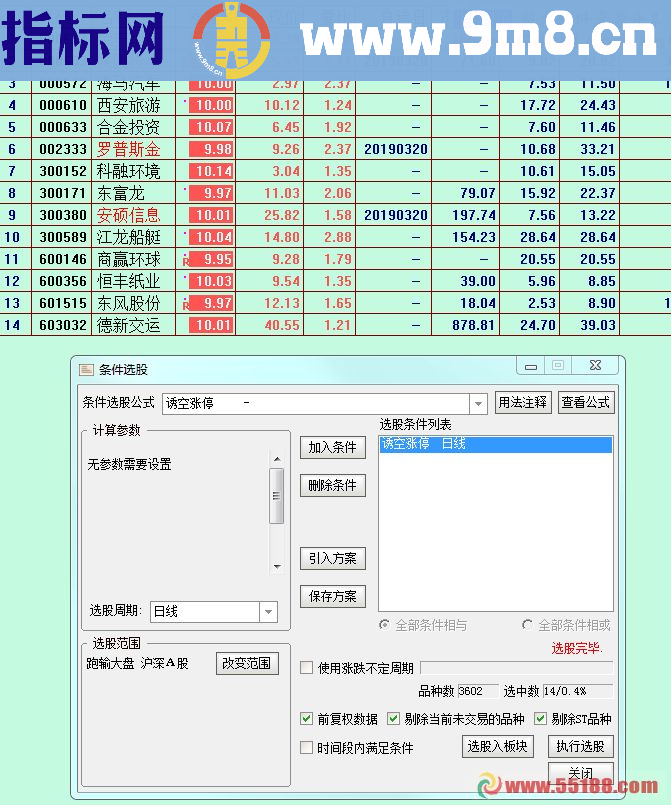Select 全部条件相或 radio button
Viewport: 671px width, 805px height.
tap(527, 625)
